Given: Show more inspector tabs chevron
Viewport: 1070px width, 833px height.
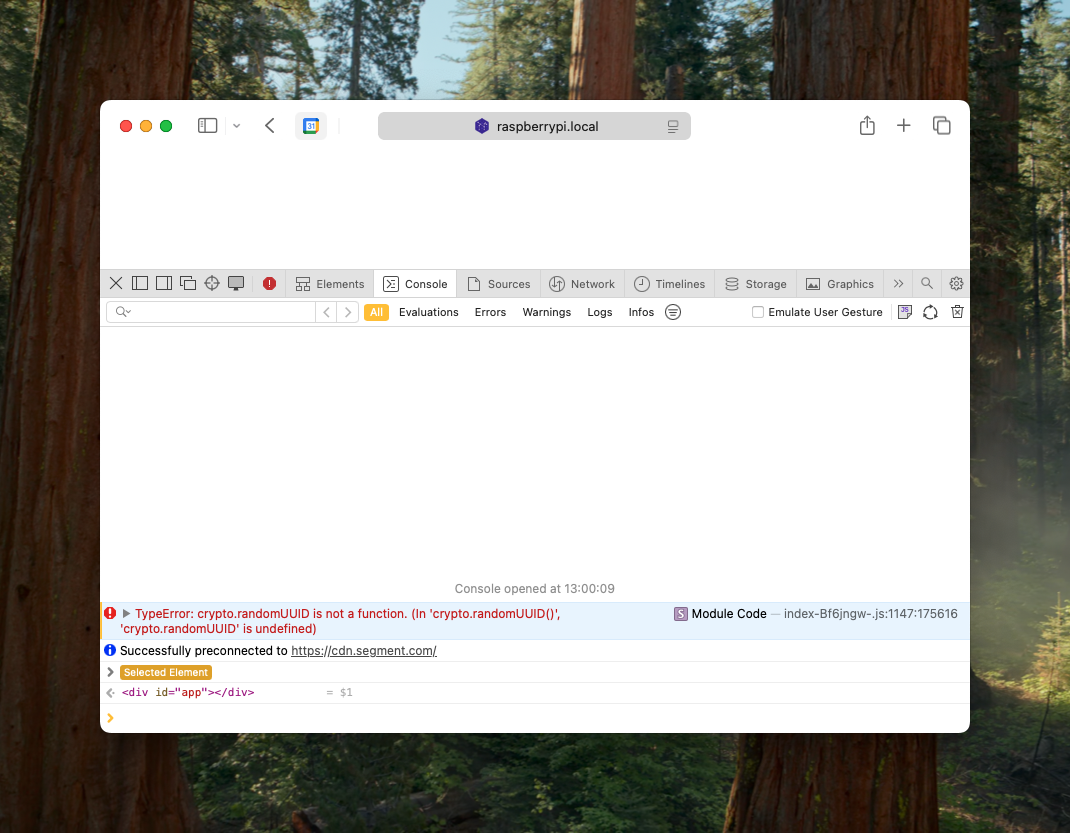Looking at the screenshot, I should (x=898, y=284).
